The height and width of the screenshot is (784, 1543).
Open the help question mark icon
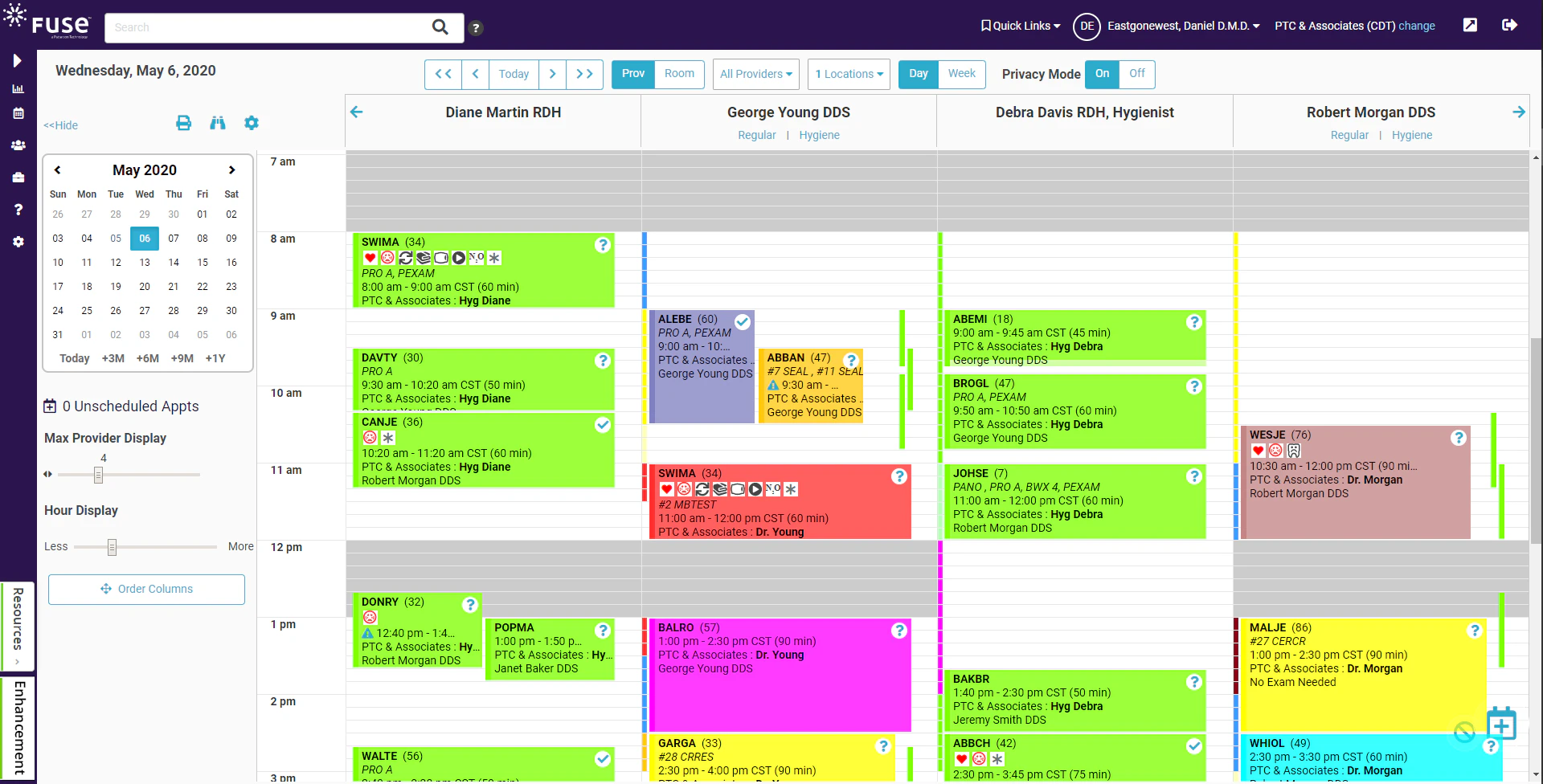476,28
